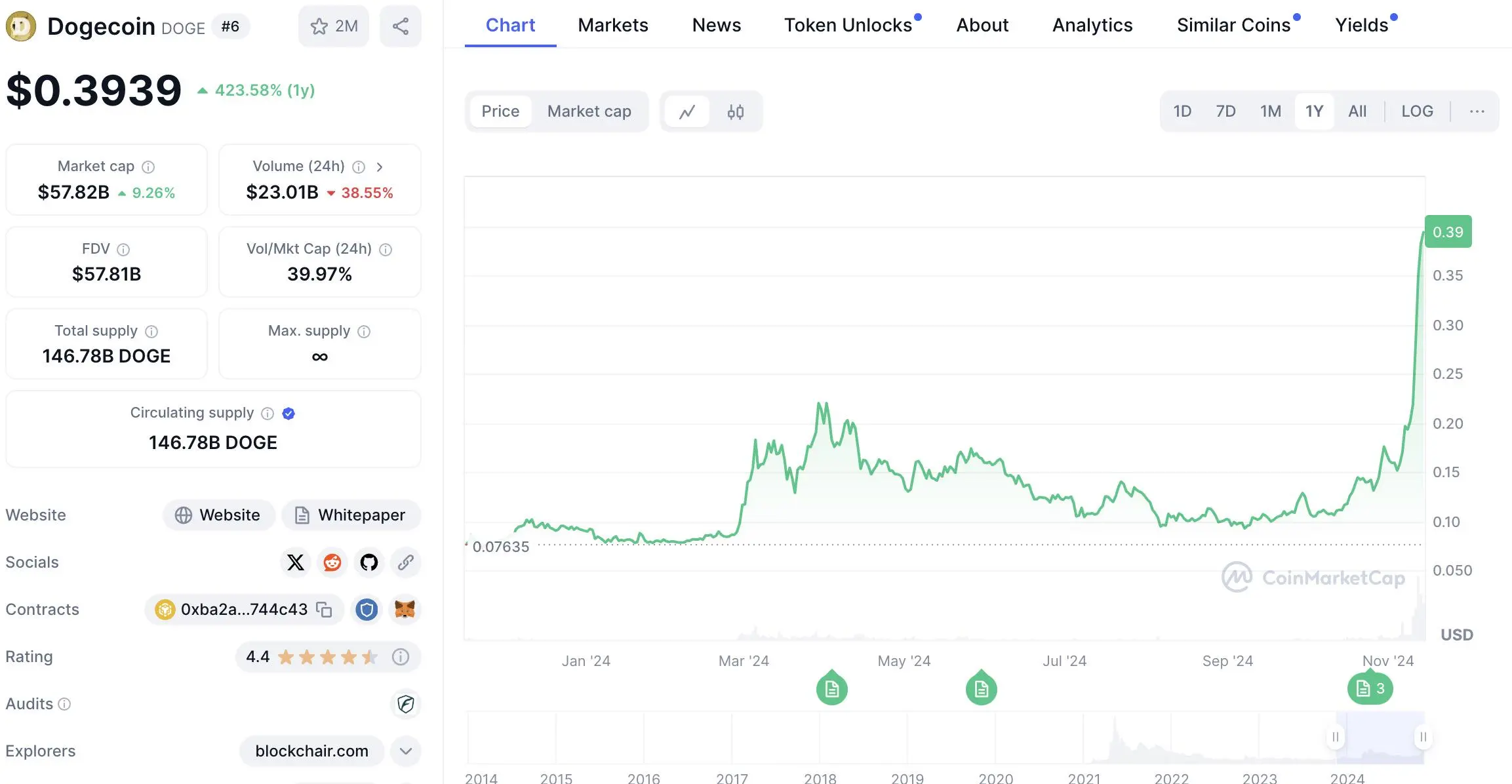Add Dogecoin to watchlist via star button
This screenshot has height=784, width=1512.
(x=334, y=26)
